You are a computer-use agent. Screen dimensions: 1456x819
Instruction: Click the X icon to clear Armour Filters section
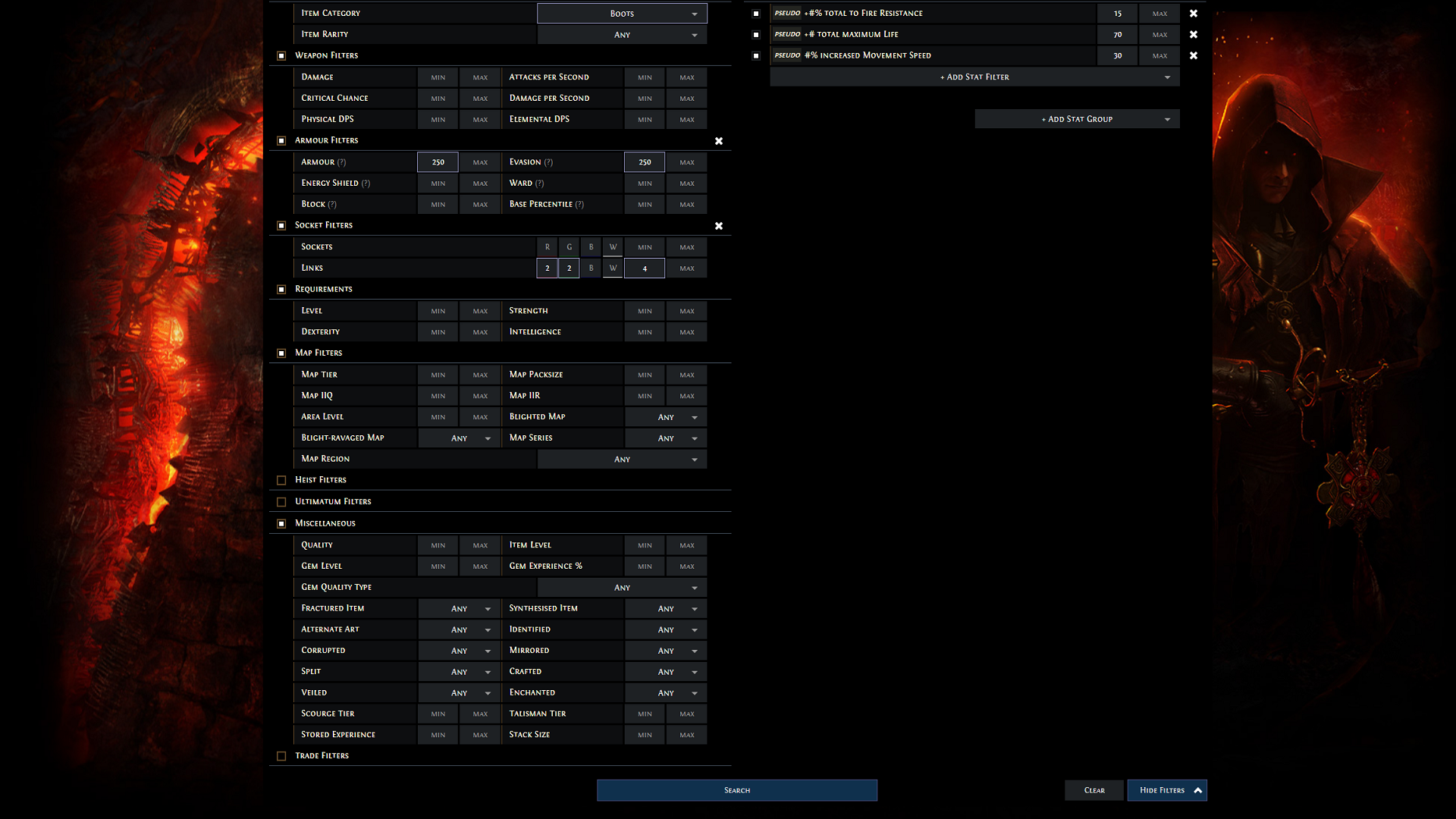[719, 141]
